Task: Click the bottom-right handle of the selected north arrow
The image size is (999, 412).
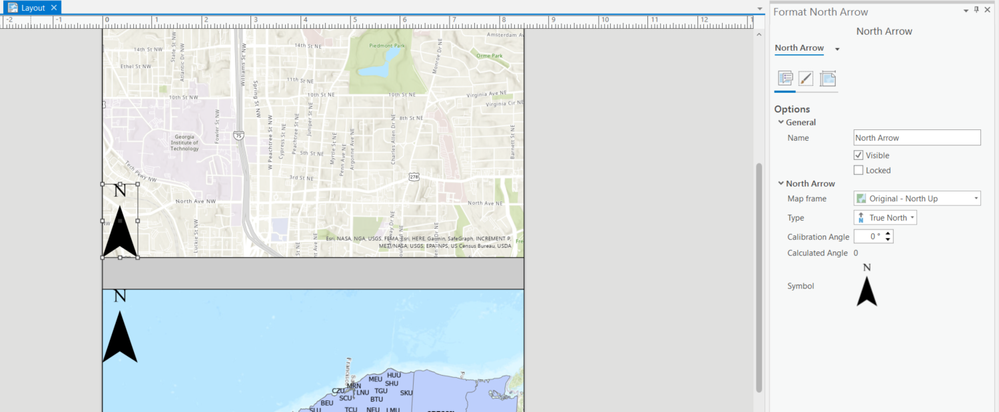Action: [x=138, y=257]
